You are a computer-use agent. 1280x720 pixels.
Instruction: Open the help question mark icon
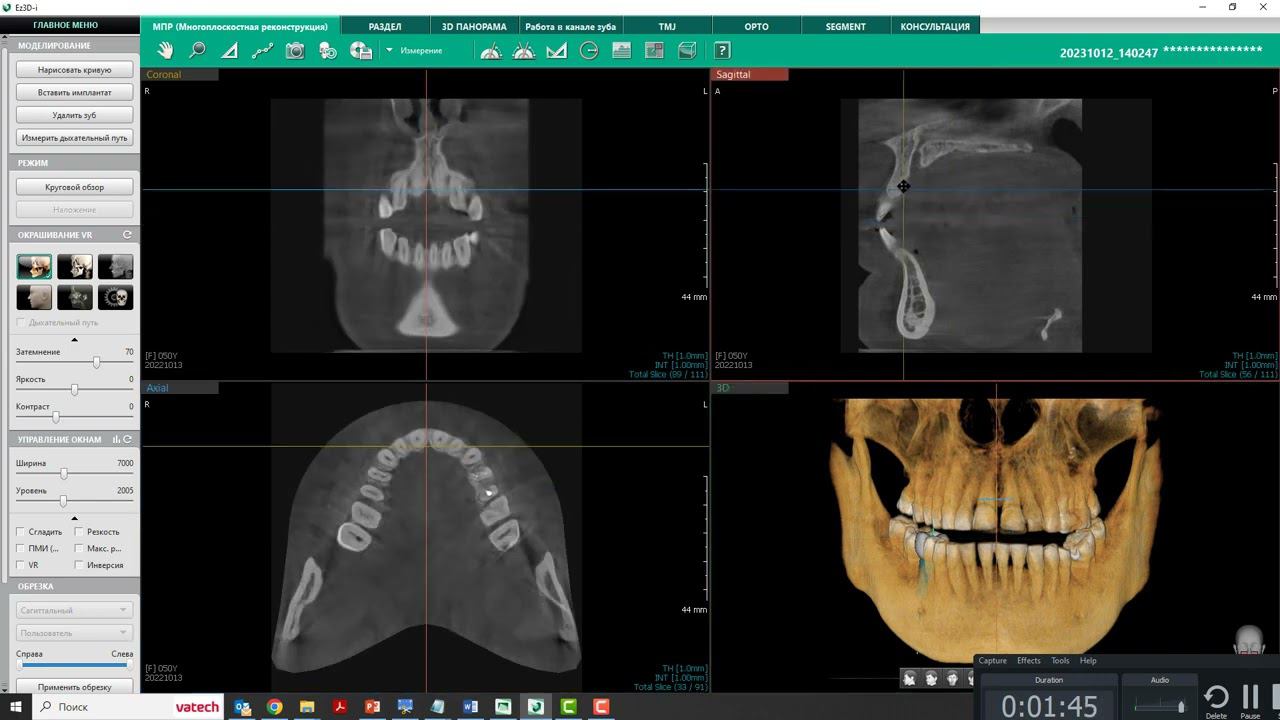[x=722, y=50]
